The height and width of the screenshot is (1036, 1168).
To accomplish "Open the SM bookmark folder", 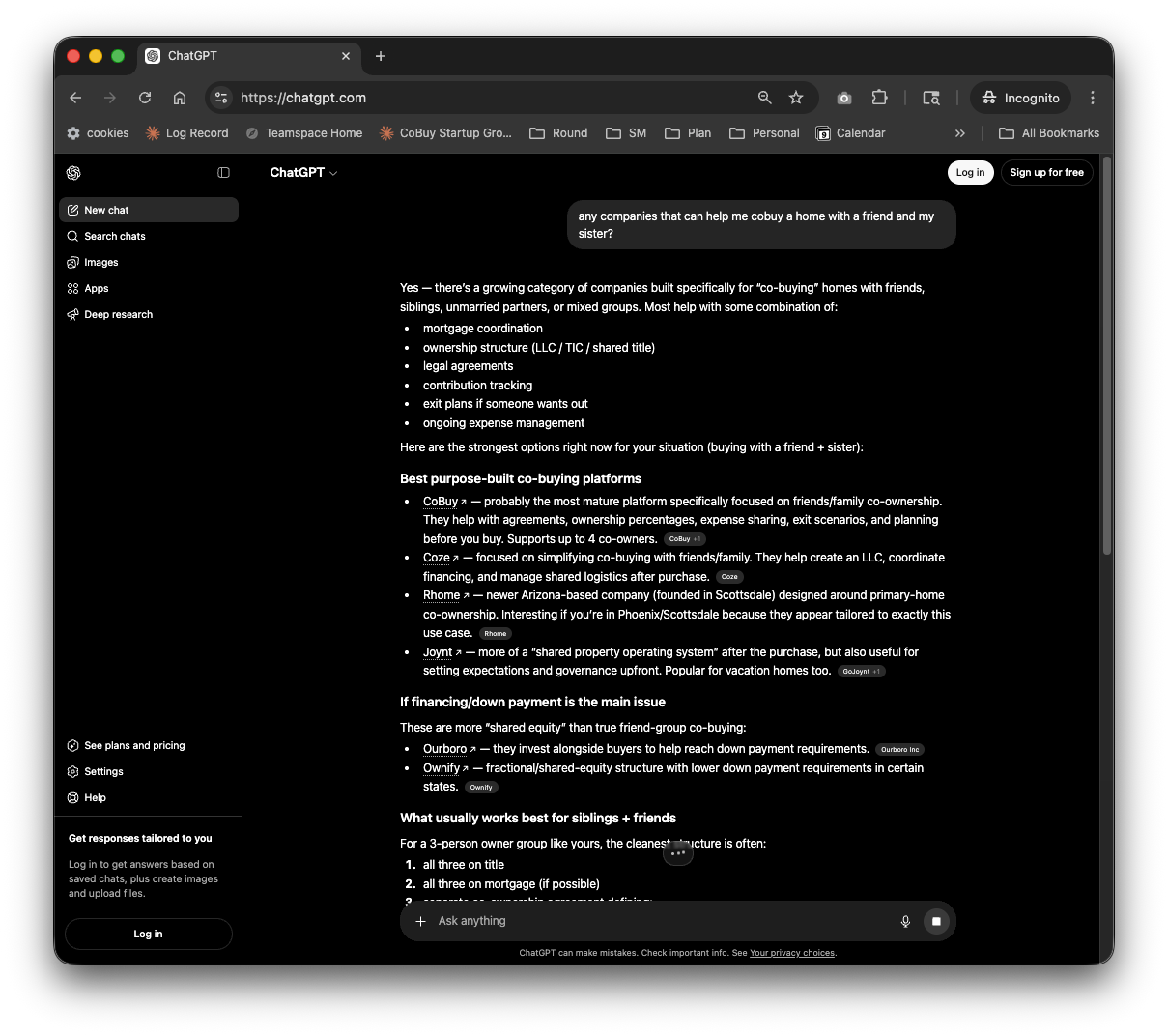I will click(x=626, y=133).
